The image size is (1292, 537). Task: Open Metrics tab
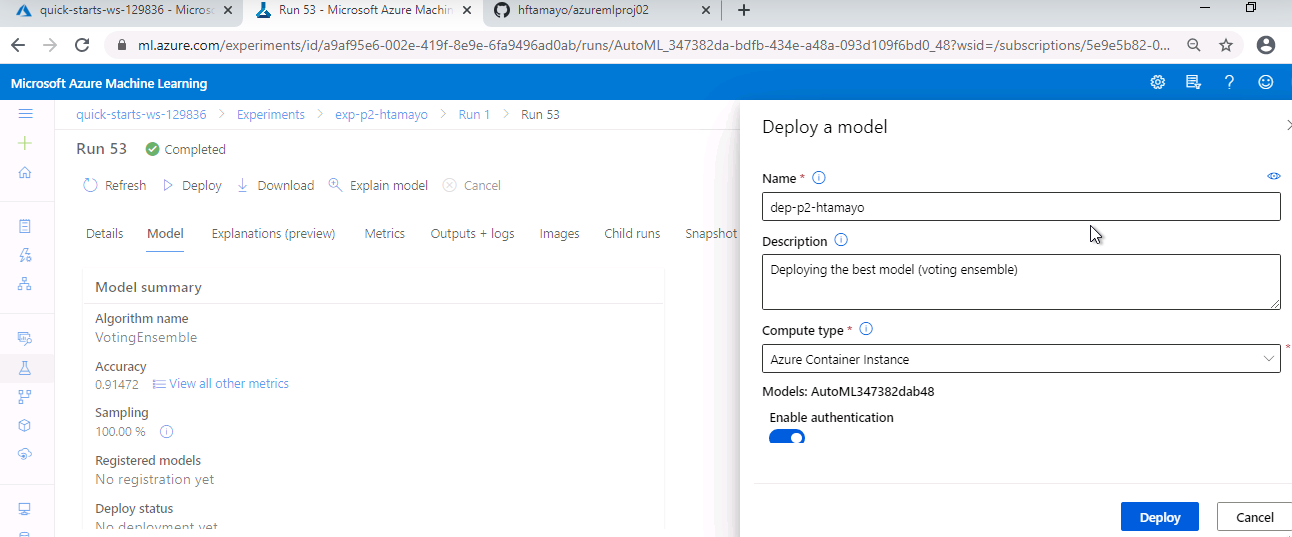point(385,233)
